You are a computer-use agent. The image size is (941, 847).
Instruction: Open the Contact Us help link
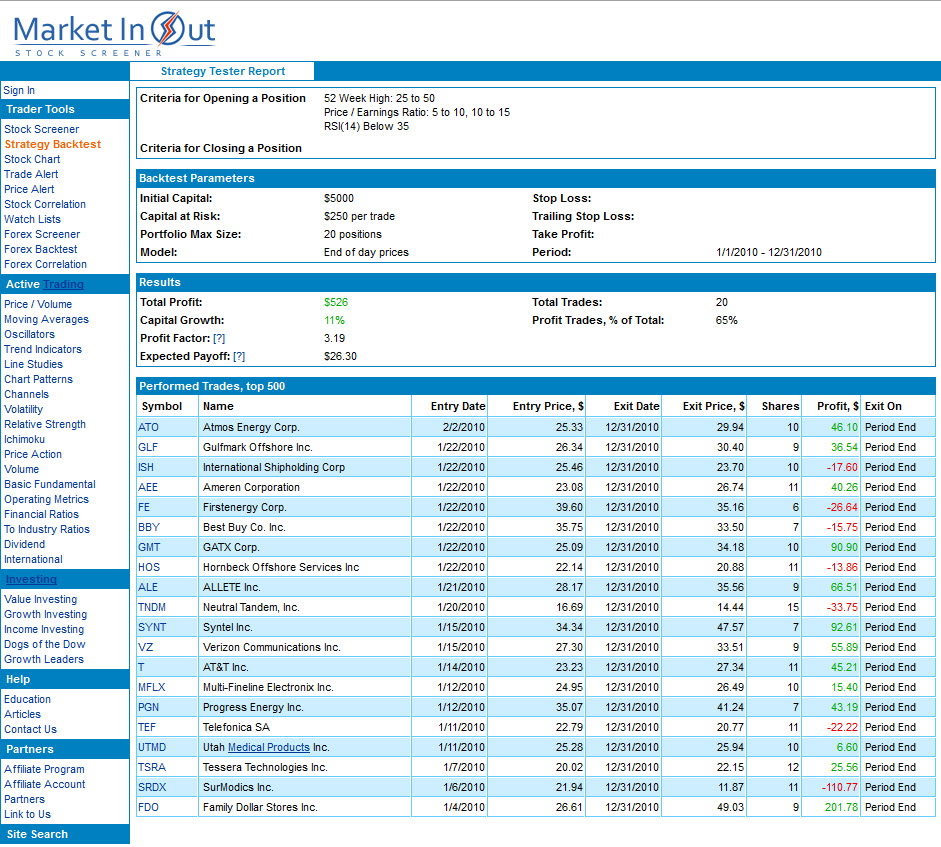tap(30, 729)
